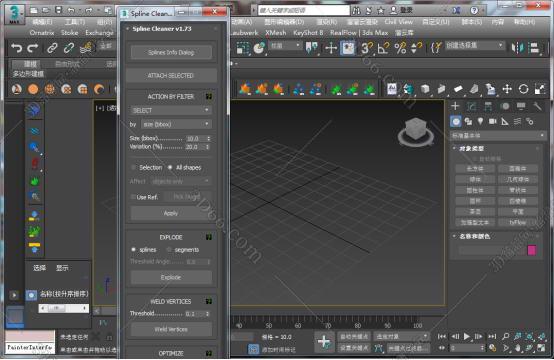The height and width of the screenshot is (360, 554).
Task: Enable the Use Ref. checkbox
Action: (133, 197)
